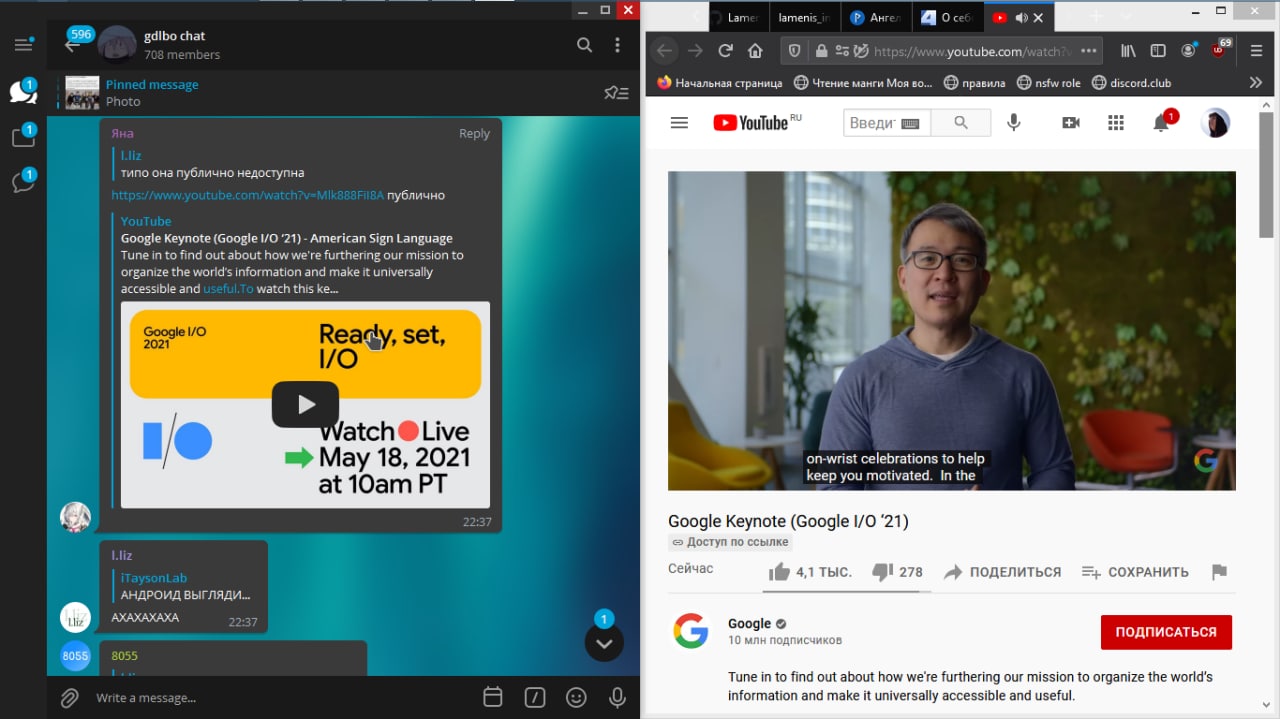This screenshot has width=1280, height=719.
Task: Open Telegram hamburger menu
Action: [23, 45]
